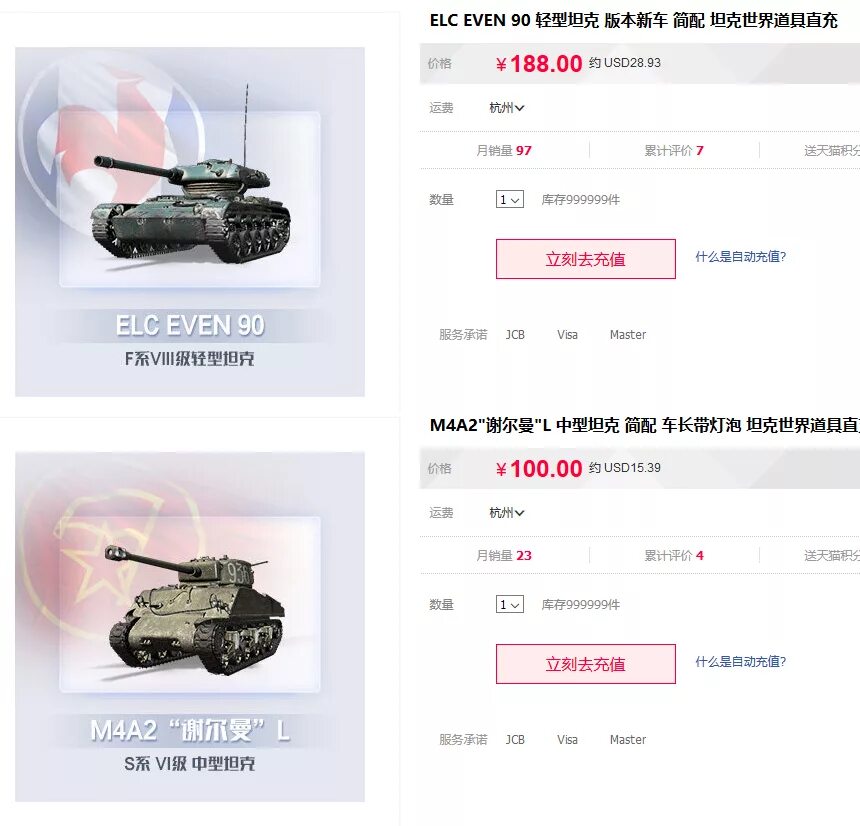Image resolution: width=860 pixels, height=826 pixels.
Task: Open the ELC EVEN 90 tank product image
Action: 190,222
